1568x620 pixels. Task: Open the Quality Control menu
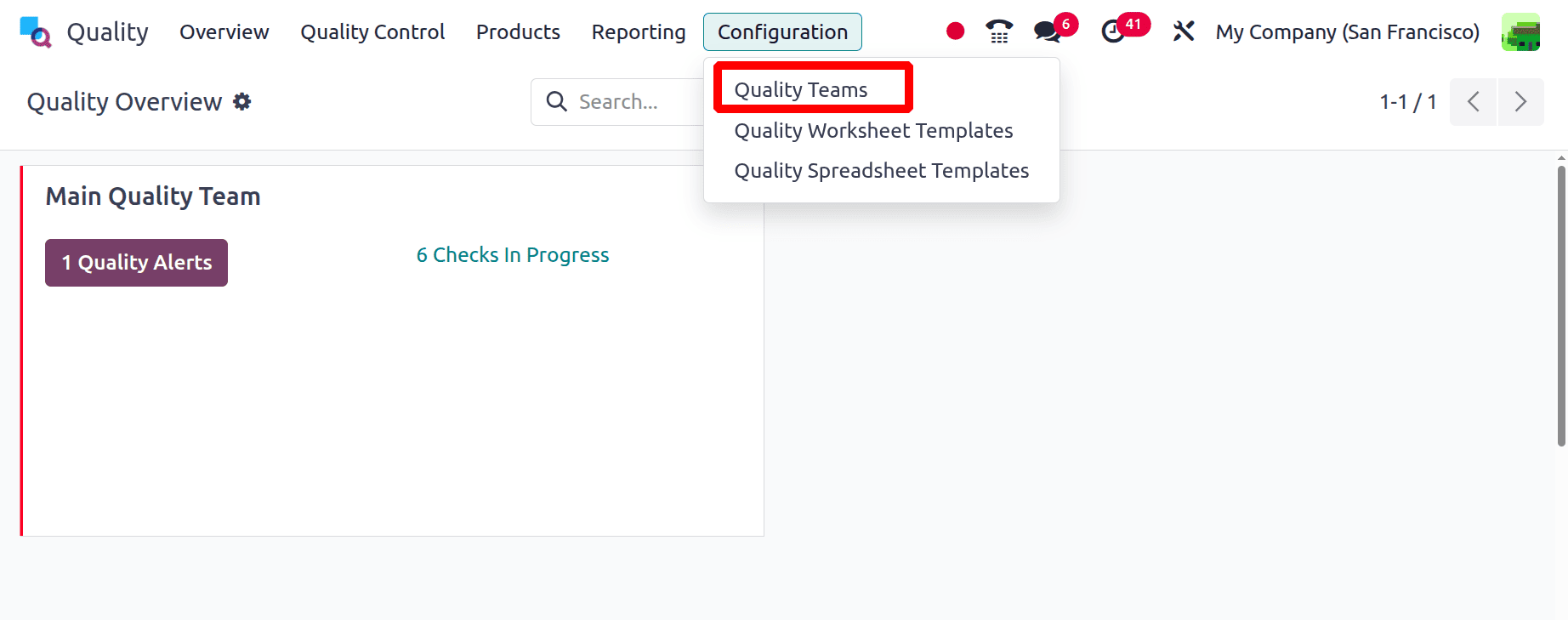coord(372,31)
